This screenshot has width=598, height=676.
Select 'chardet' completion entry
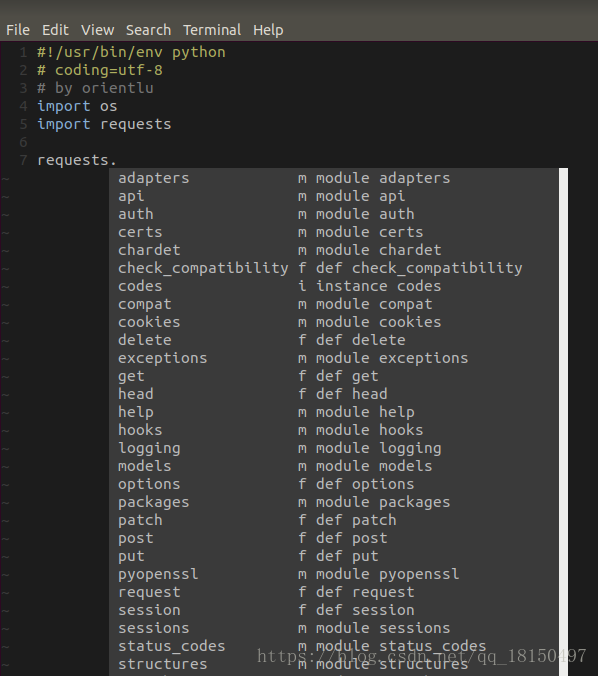click(334, 250)
